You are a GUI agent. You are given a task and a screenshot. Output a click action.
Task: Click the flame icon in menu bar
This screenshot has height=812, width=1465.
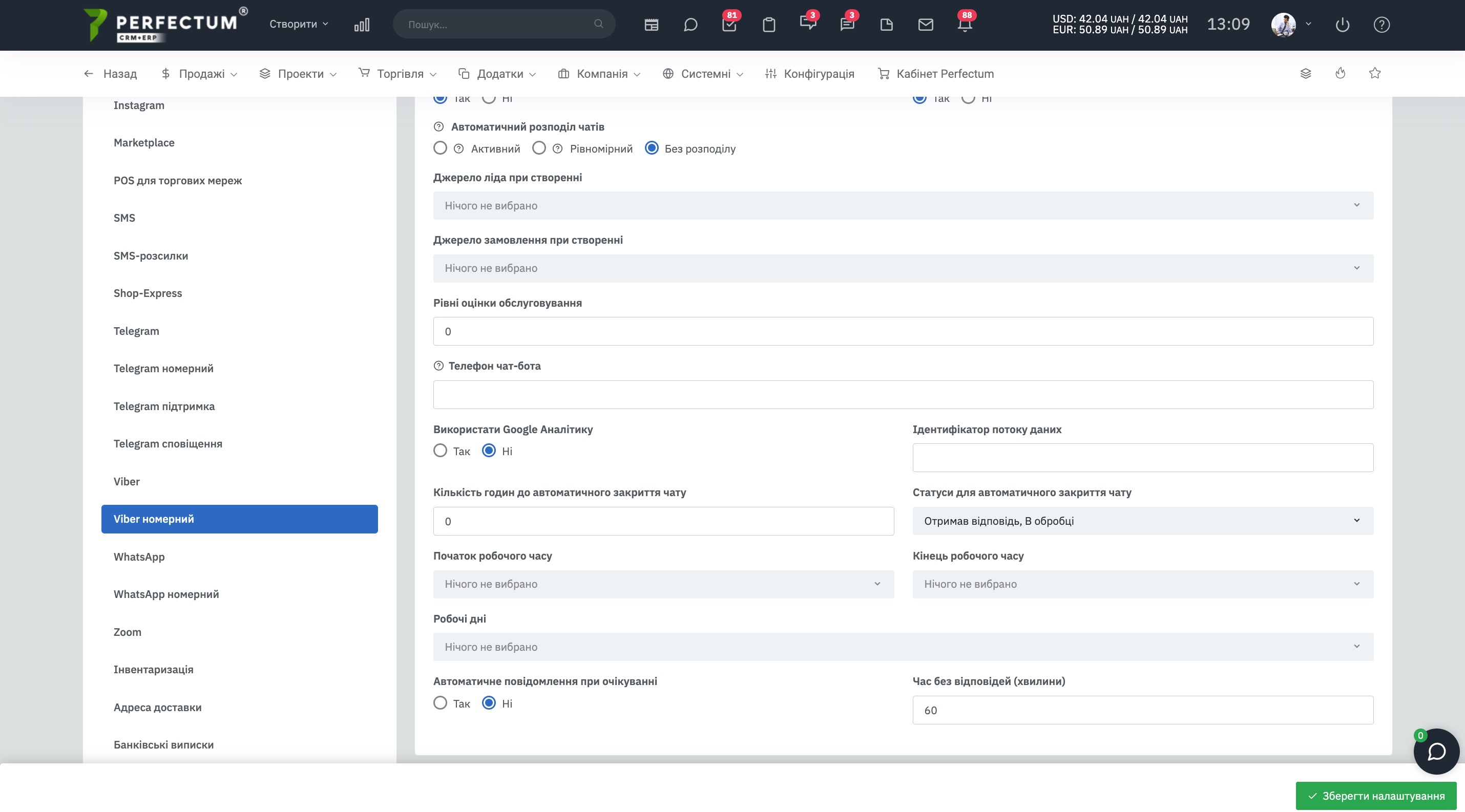point(1341,73)
